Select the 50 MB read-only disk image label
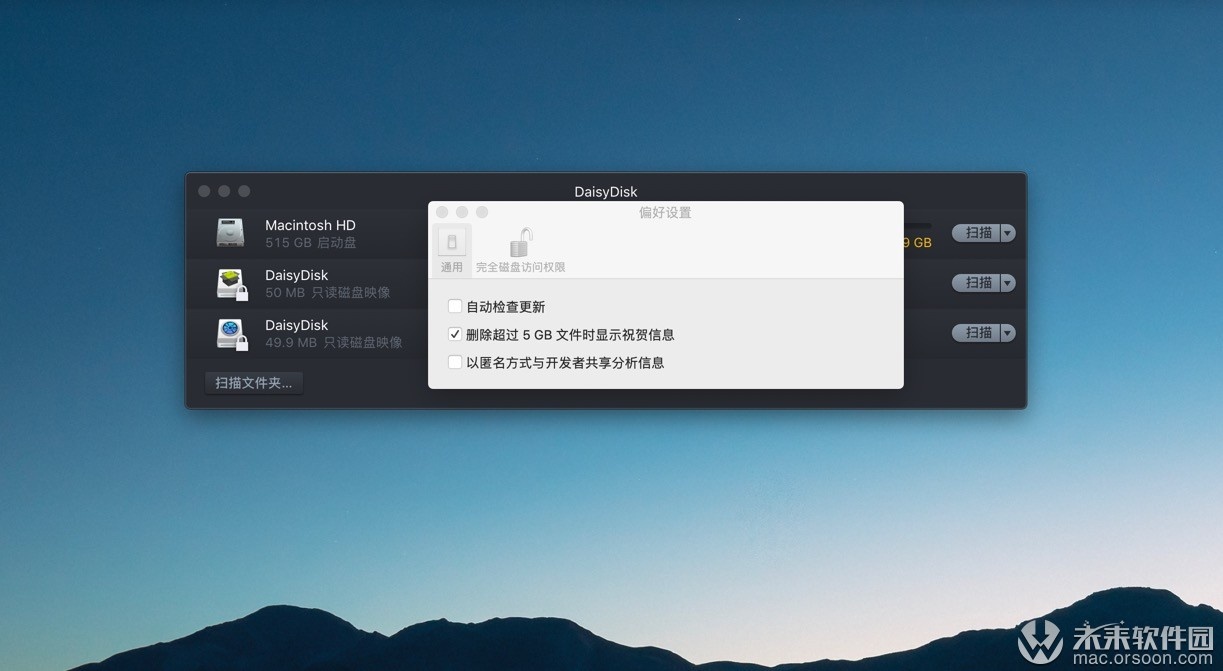 [x=328, y=293]
